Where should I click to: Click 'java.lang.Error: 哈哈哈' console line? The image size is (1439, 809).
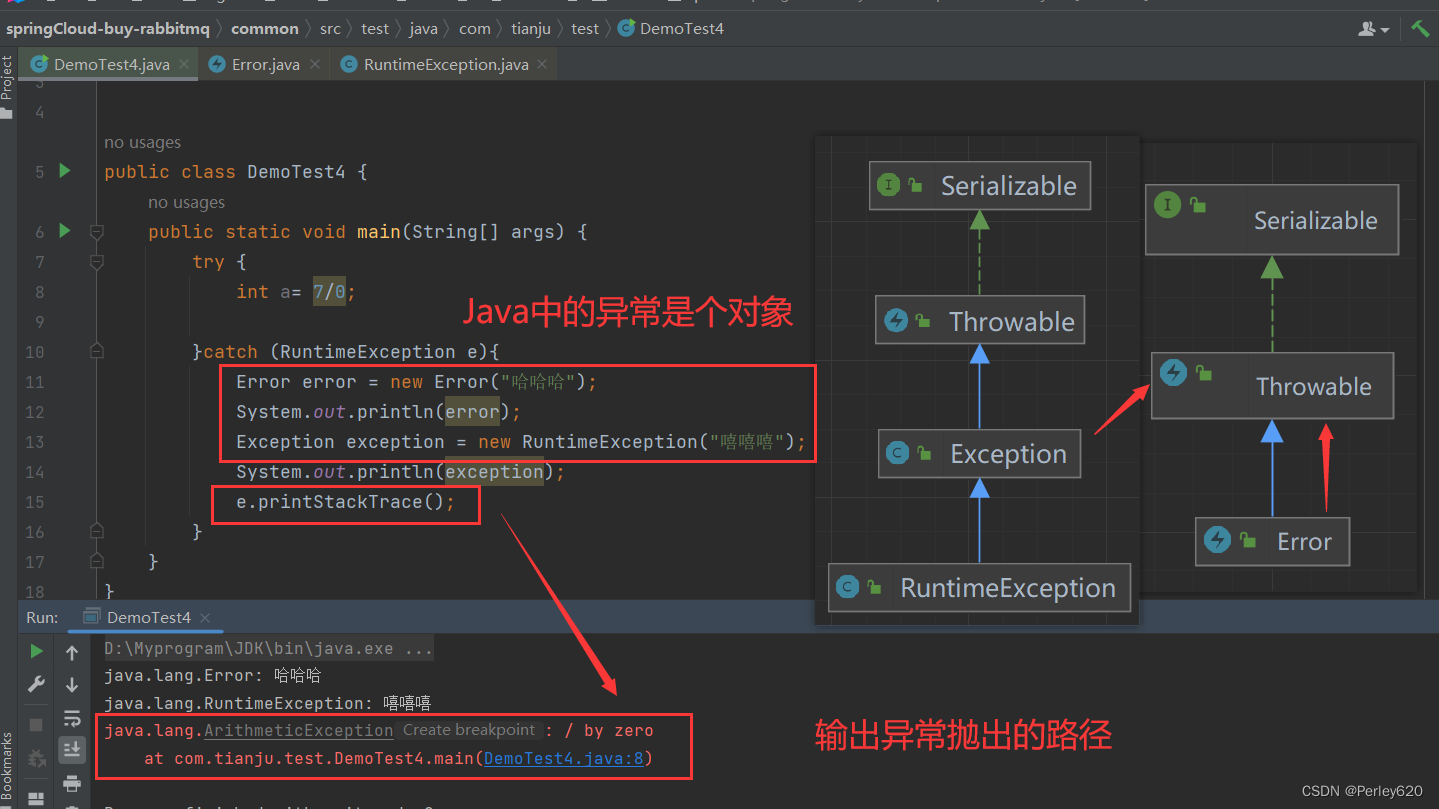pos(212,676)
